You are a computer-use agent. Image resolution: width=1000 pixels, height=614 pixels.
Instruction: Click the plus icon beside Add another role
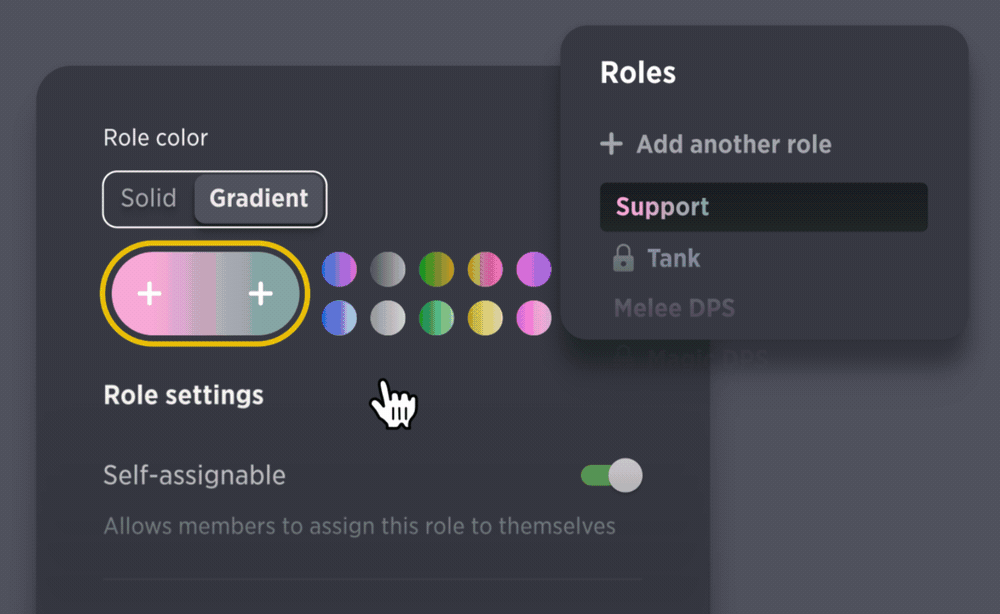[x=611, y=144]
